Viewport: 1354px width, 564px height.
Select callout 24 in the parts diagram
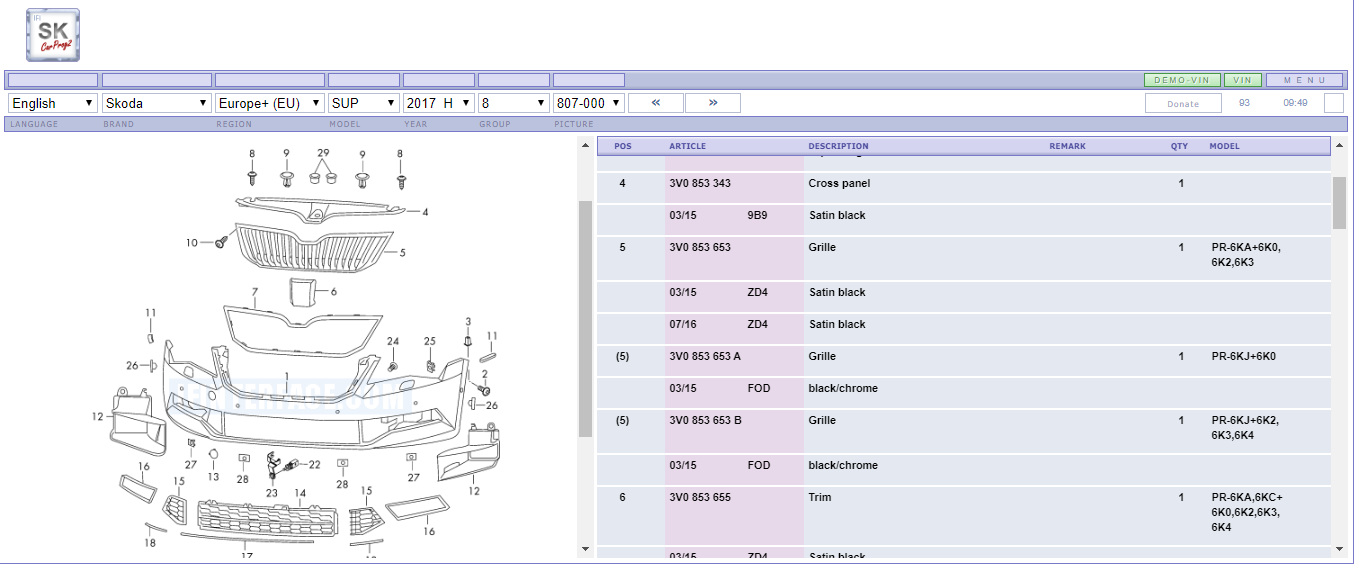[x=393, y=342]
